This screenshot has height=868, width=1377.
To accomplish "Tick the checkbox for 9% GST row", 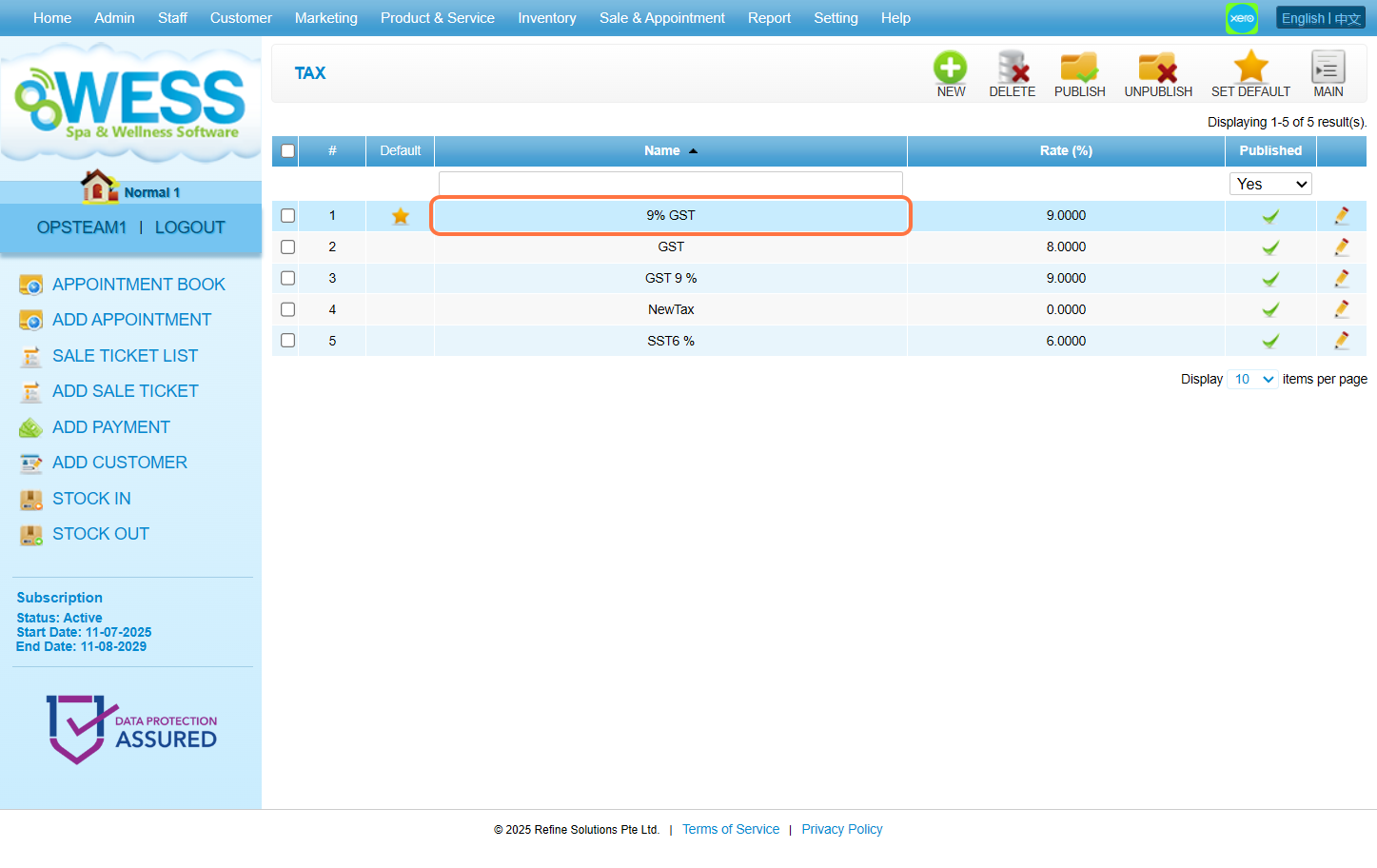I will pos(288,216).
